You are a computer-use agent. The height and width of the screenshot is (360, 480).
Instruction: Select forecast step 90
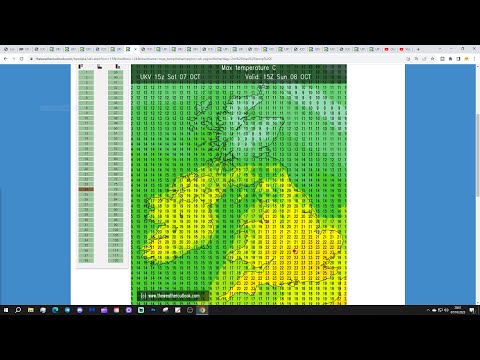tap(116, 209)
